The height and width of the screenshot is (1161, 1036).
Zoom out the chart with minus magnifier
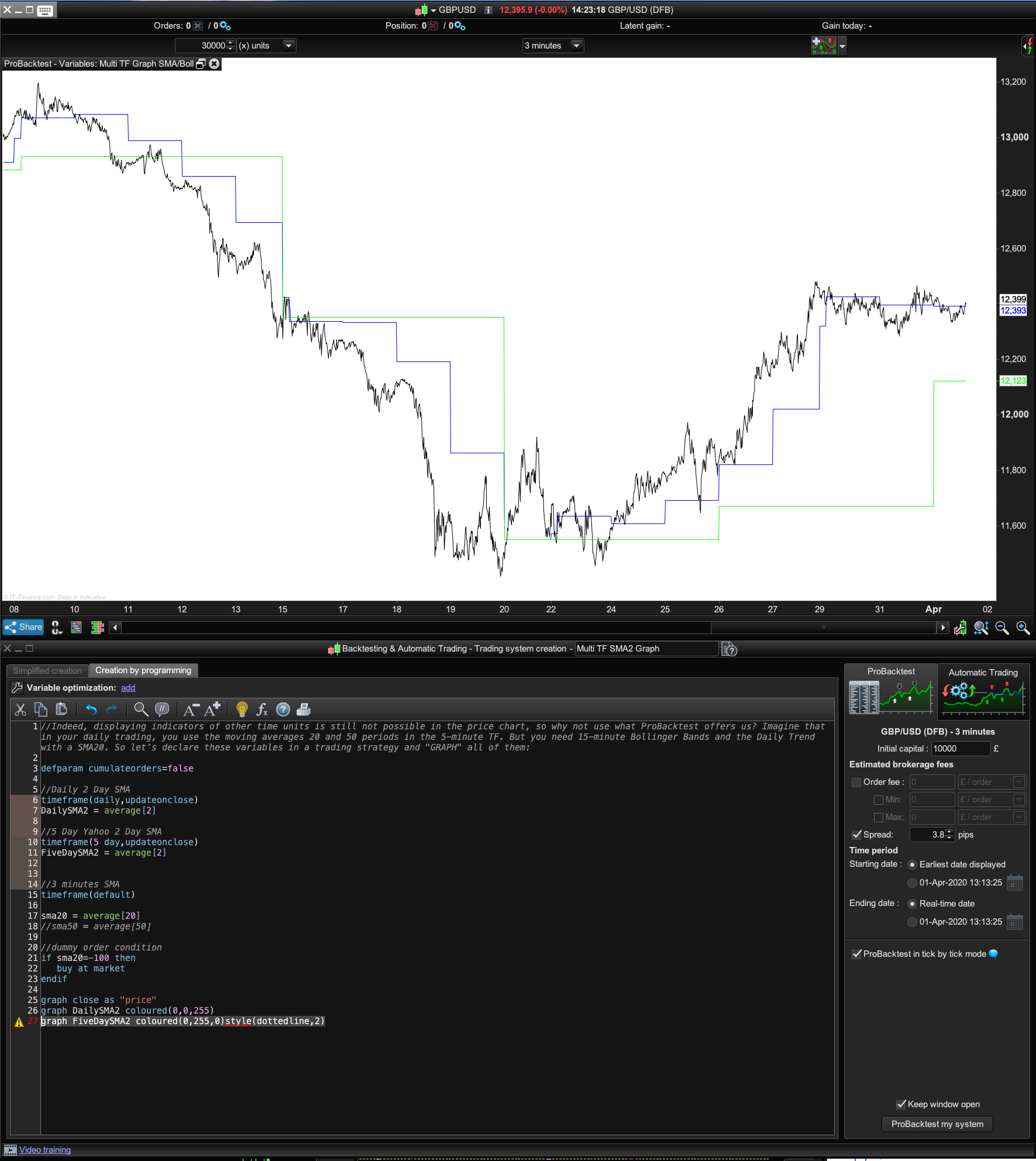point(1003,628)
